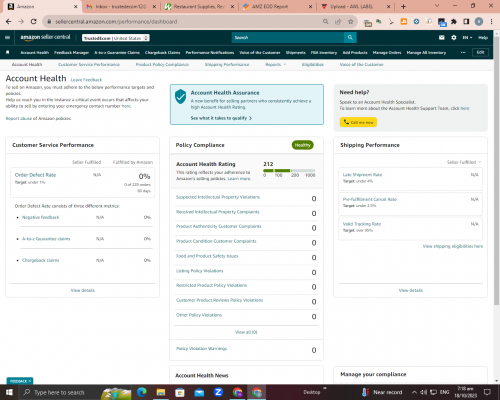The image size is (500, 400).
Task: Switch to the Restaurant Supplies tab
Action: tap(199, 7)
